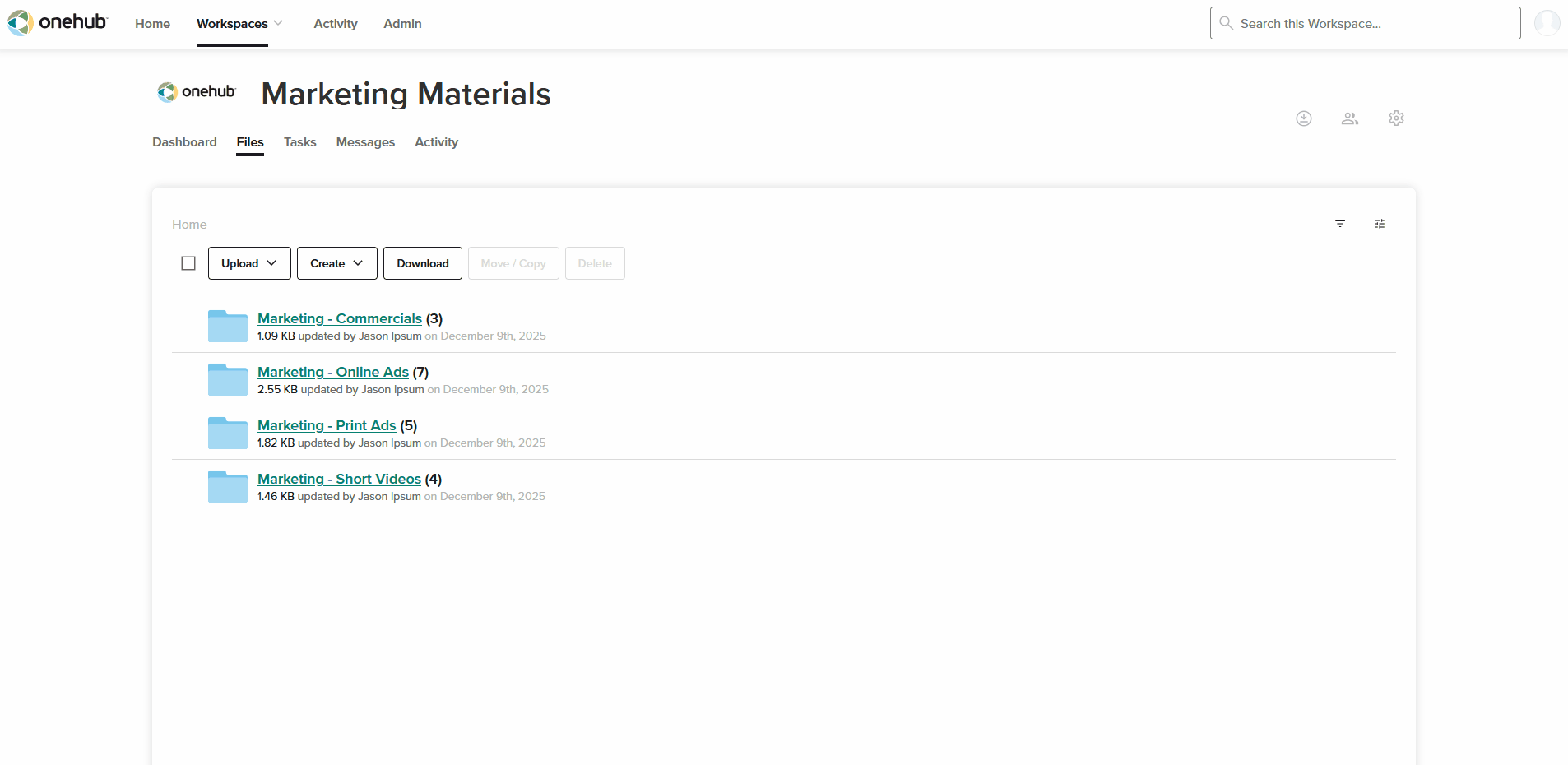Open workspace settings gear icon
This screenshot has width=1568, height=765.
pos(1396,118)
